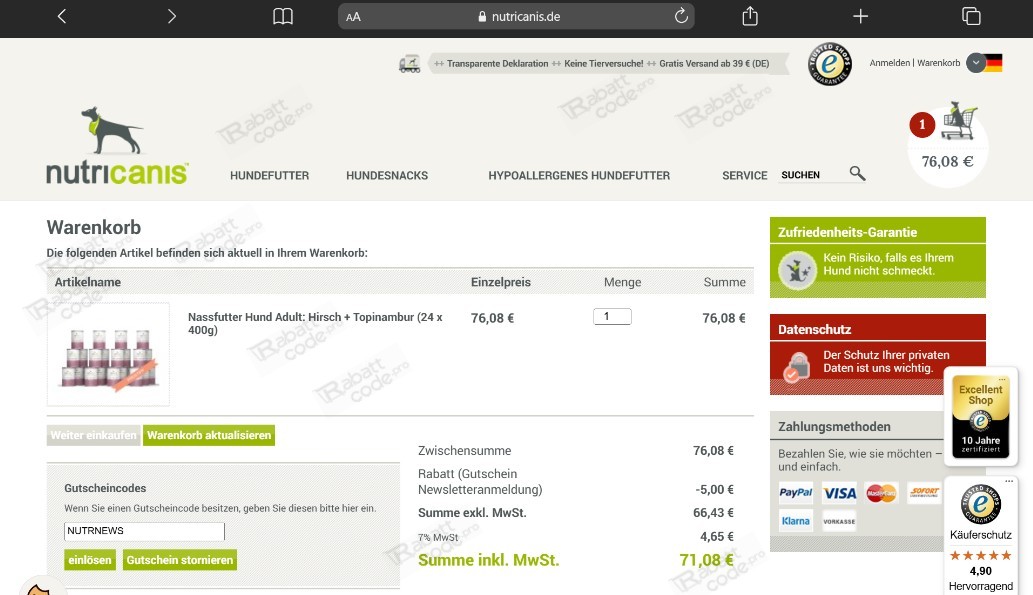Click the Rabatt amount -5,00 €
Screen dimensions: 1033x595
click(x=714, y=490)
